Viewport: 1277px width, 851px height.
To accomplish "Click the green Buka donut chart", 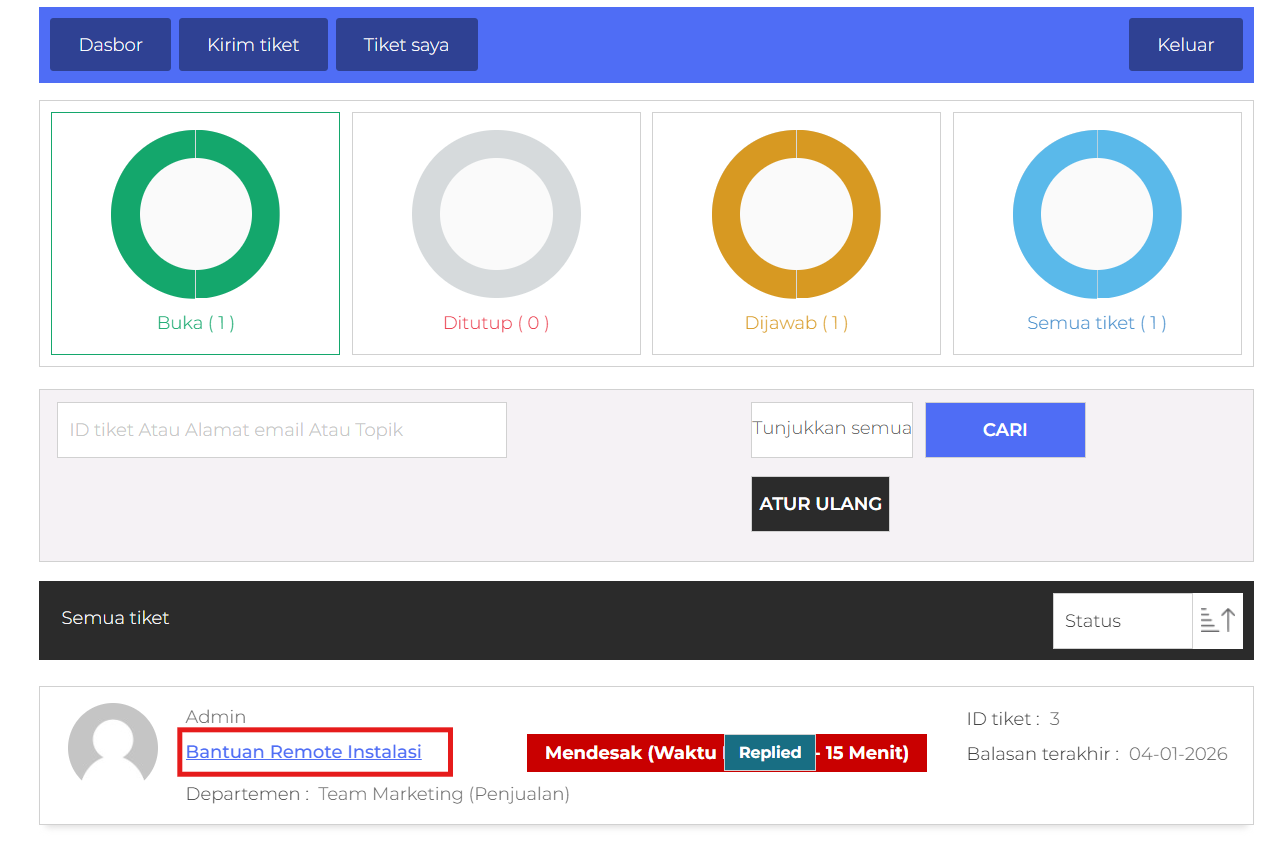I will (x=195, y=215).
